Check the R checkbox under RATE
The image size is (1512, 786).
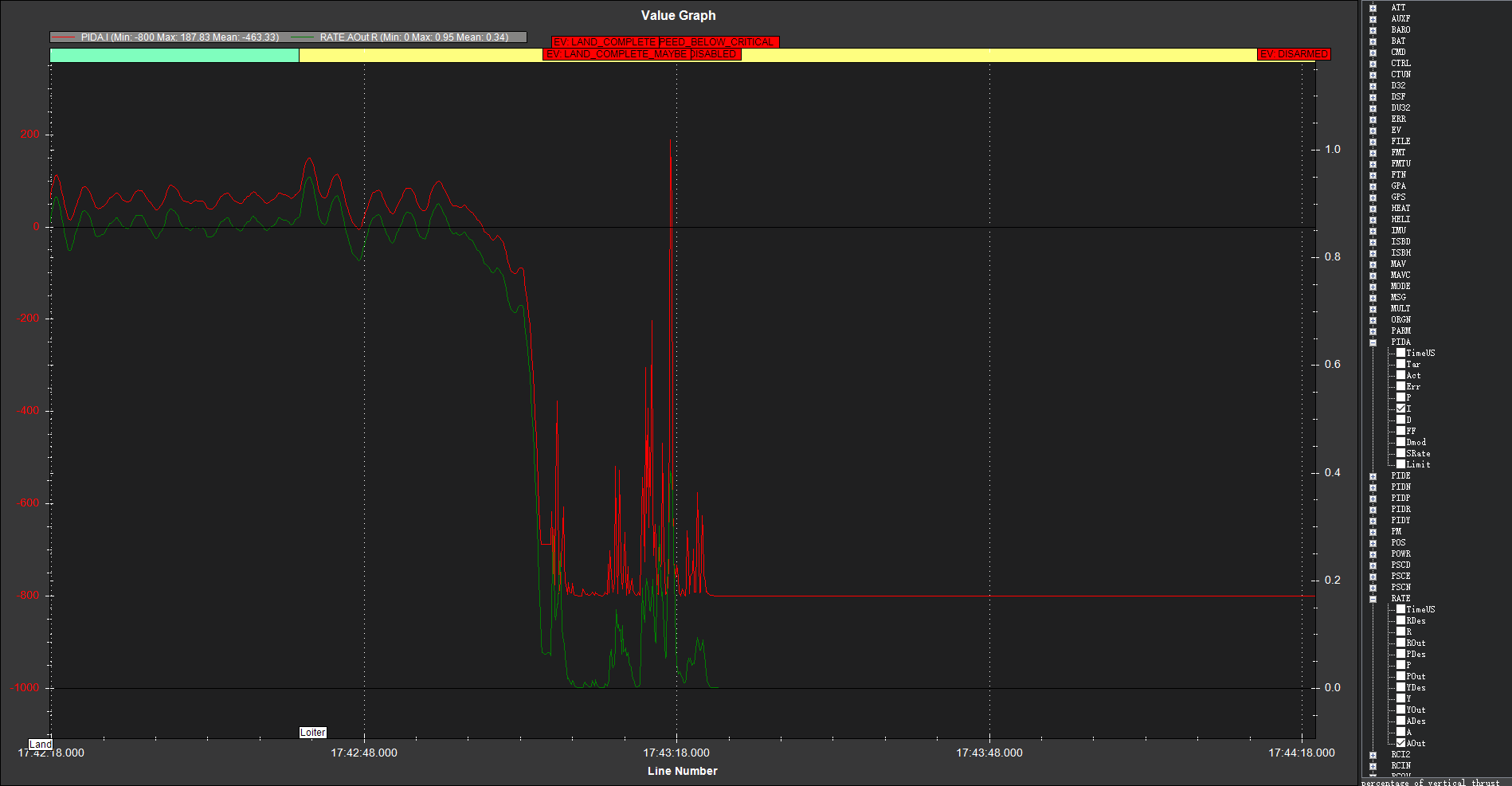[1400, 632]
